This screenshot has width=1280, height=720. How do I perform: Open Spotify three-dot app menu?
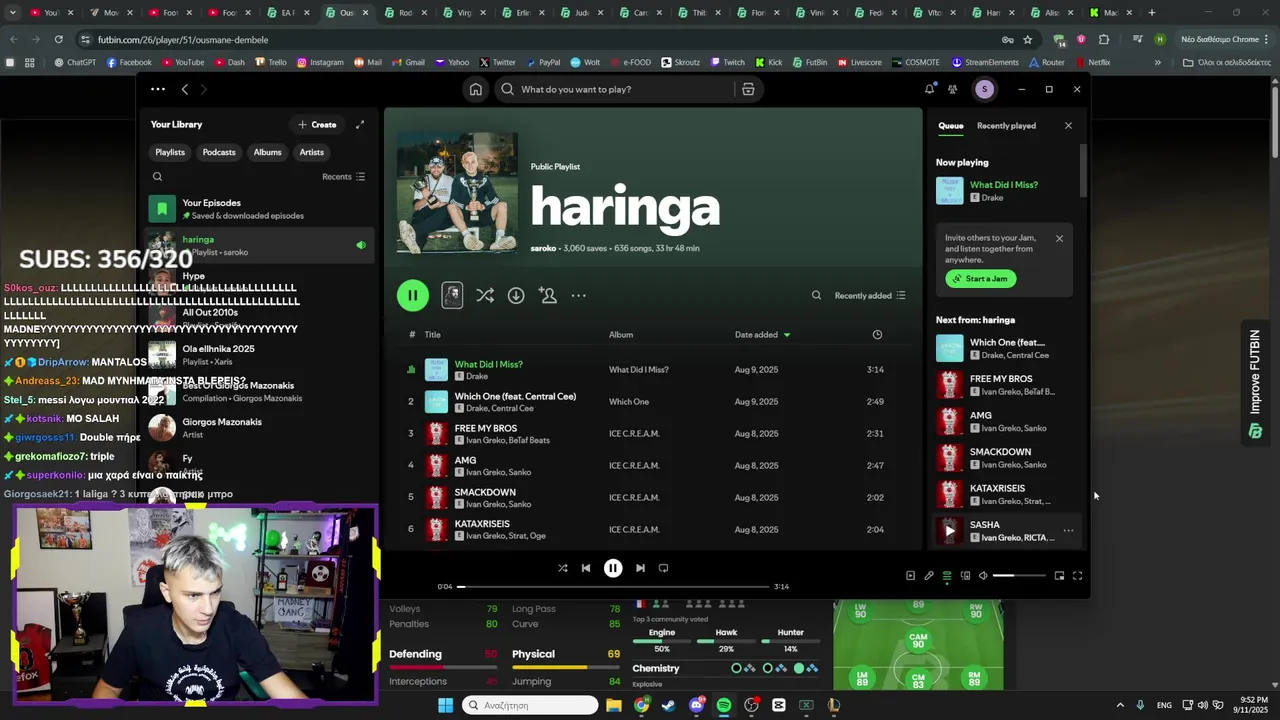click(x=158, y=89)
